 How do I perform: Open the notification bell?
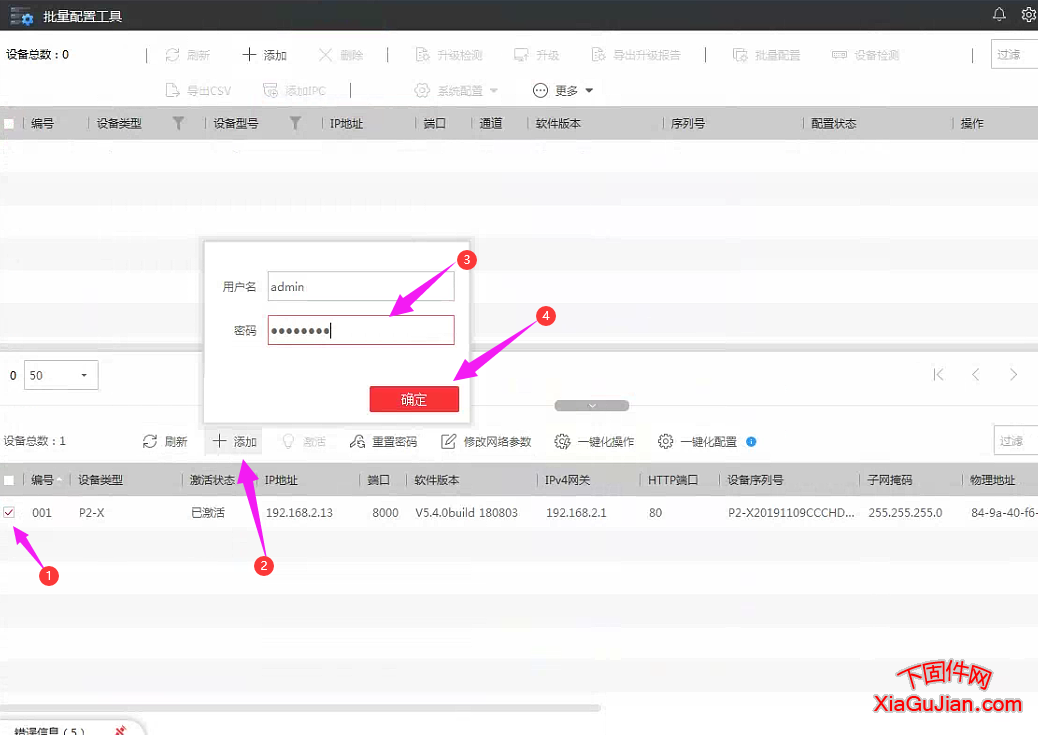pos(999,14)
